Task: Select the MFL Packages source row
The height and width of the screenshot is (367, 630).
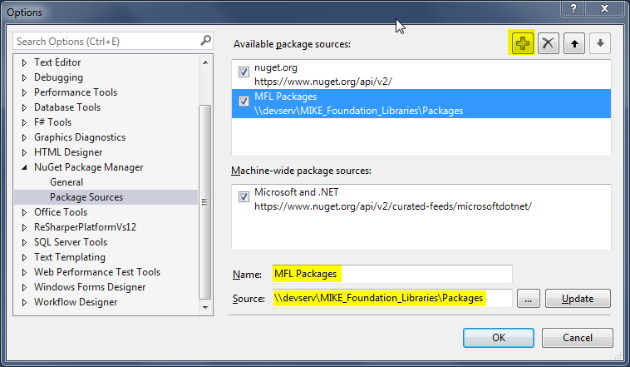Action: (x=421, y=104)
